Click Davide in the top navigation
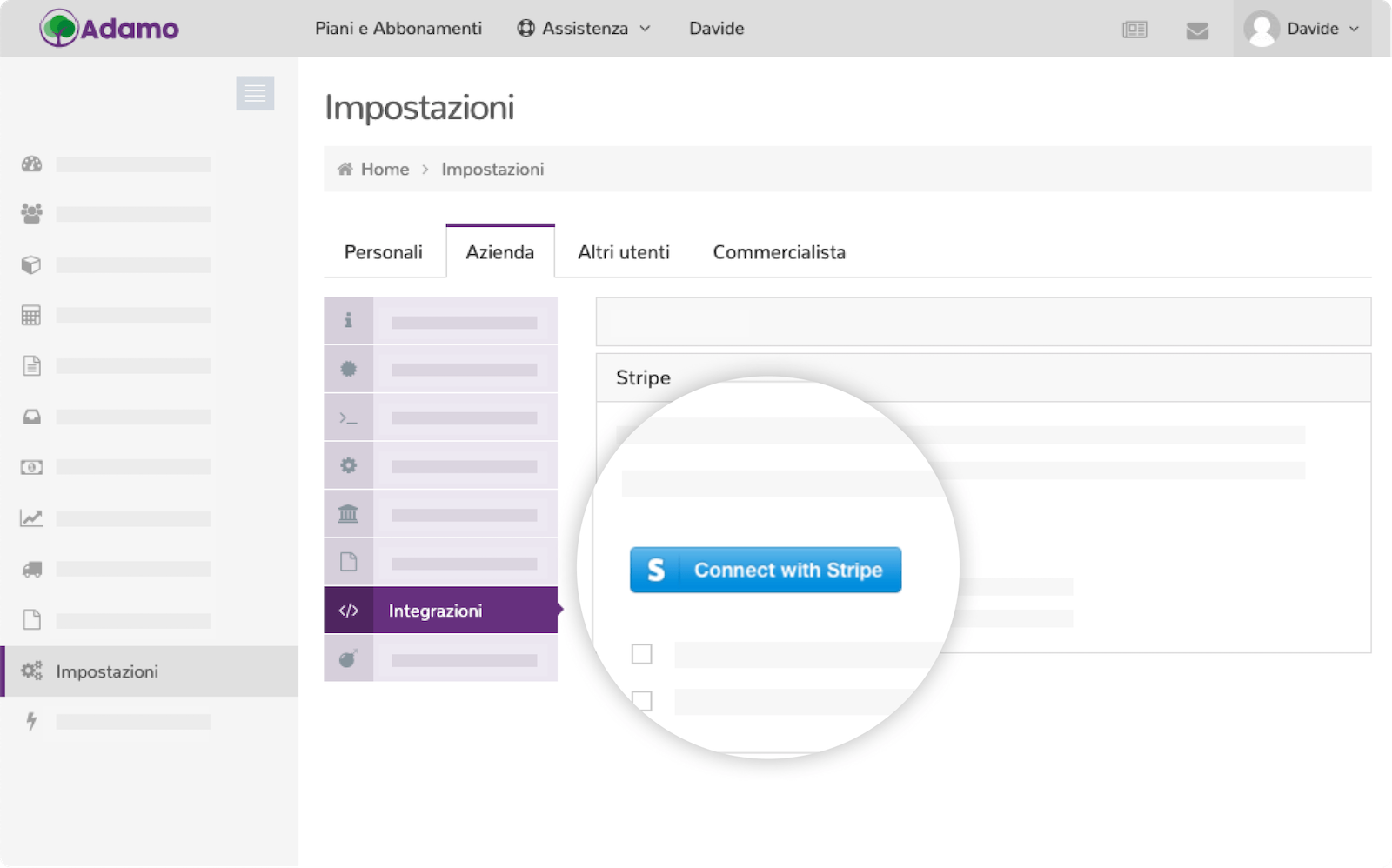The image size is (1392, 868). tap(716, 29)
